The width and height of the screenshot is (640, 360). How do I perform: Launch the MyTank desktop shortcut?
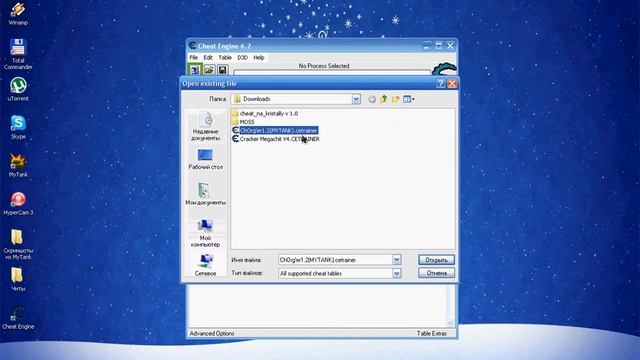tap(18, 165)
